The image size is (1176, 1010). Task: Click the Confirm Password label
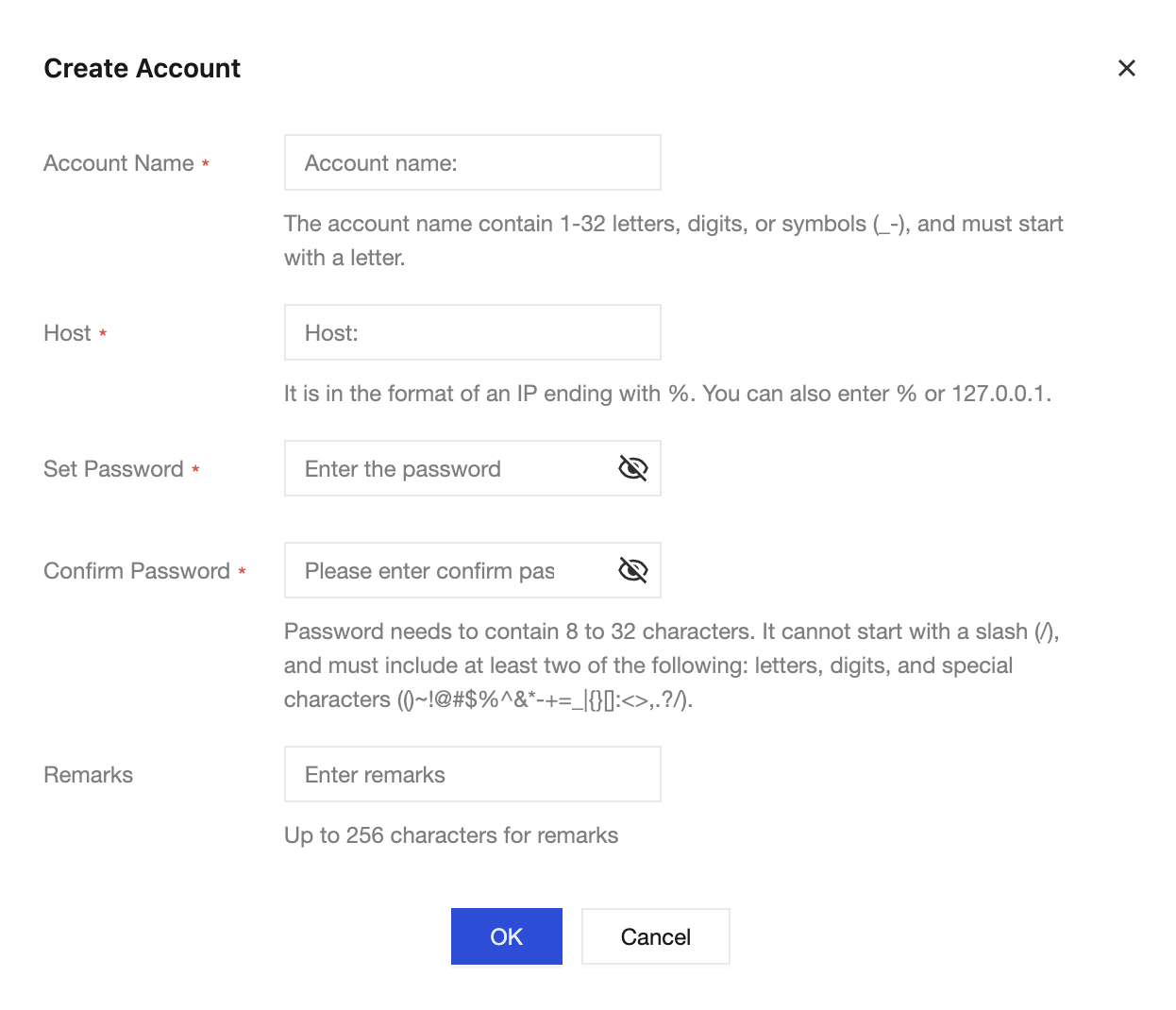pos(137,571)
